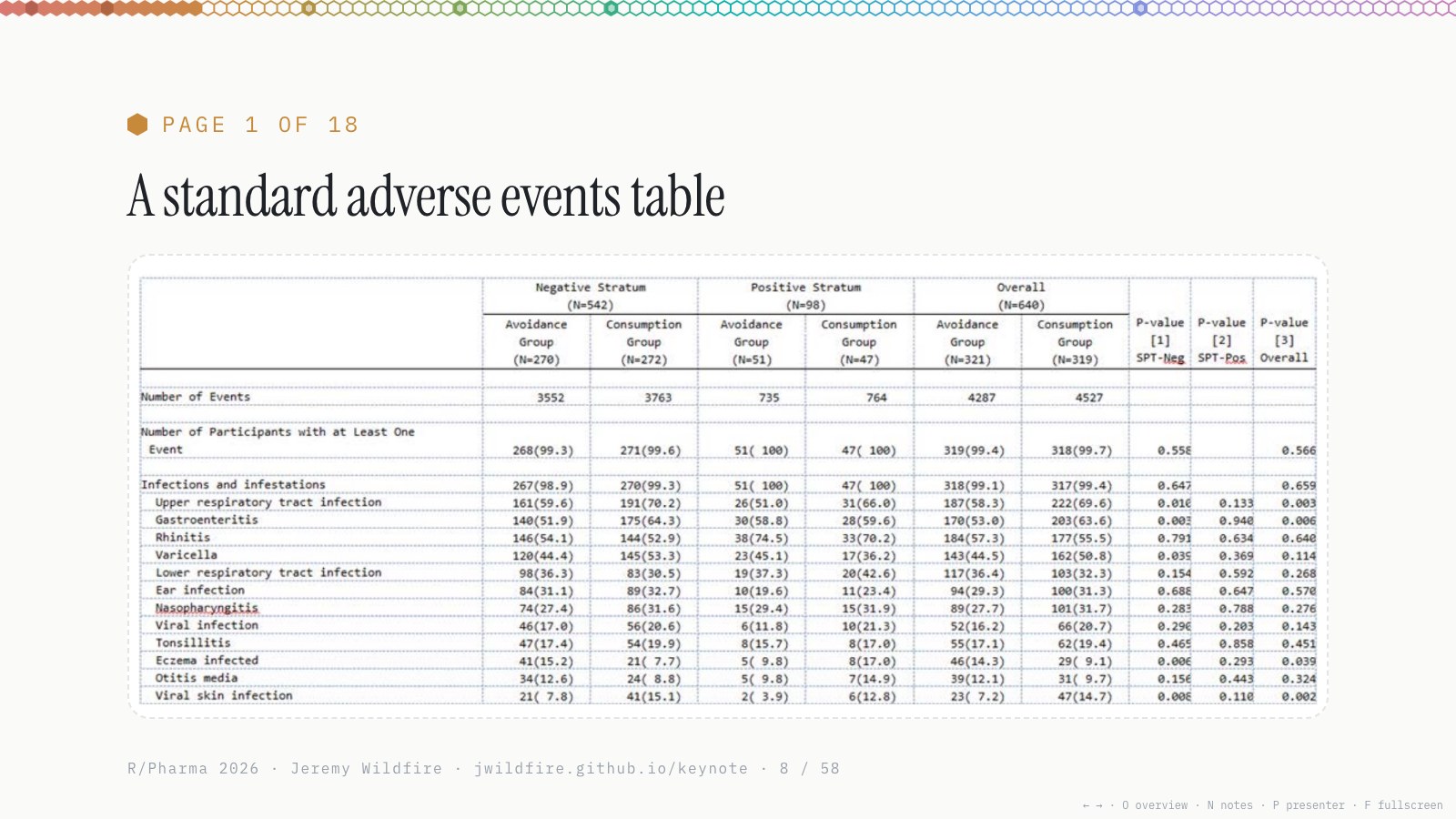Viewport: 1456px width, 819px height.
Task: Click the 'Eczema infected' row label
Action: point(207,661)
